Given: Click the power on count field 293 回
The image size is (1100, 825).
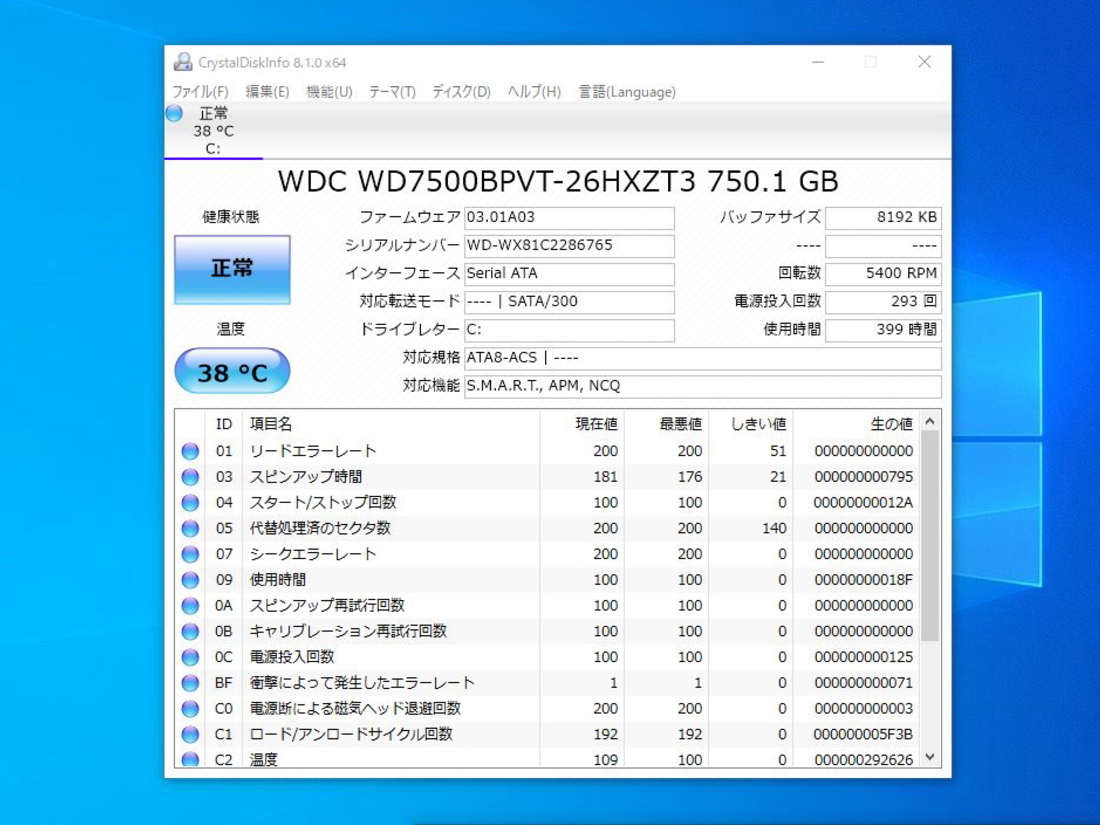Looking at the screenshot, I should point(883,302).
